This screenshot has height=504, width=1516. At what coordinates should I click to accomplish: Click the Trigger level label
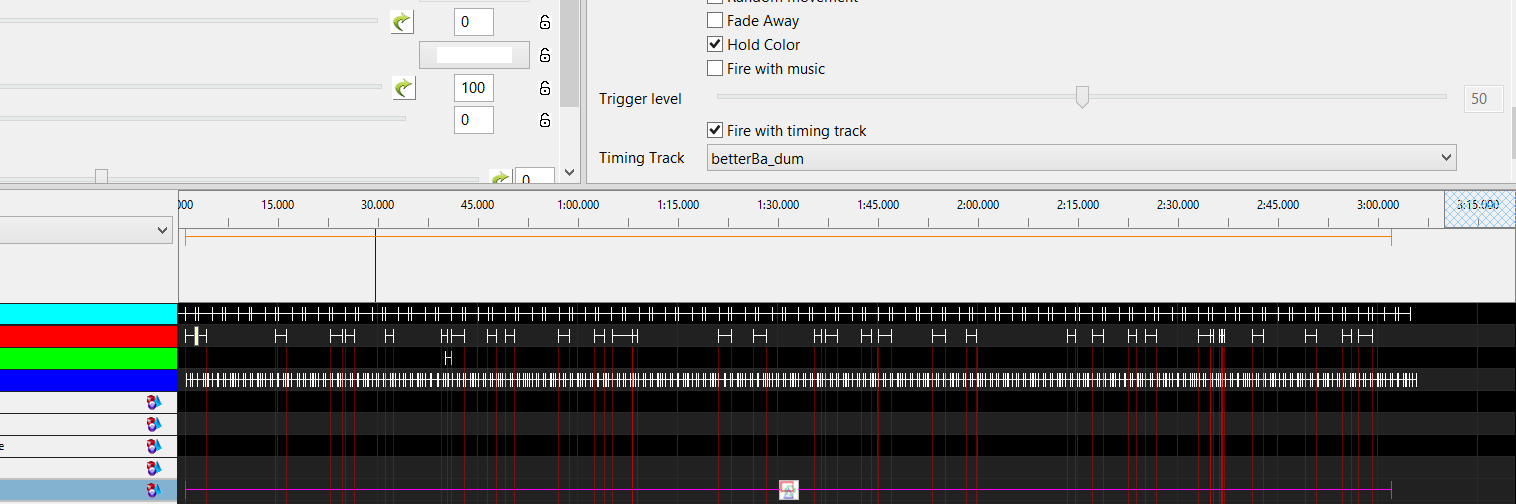pyautogui.click(x=640, y=99)
